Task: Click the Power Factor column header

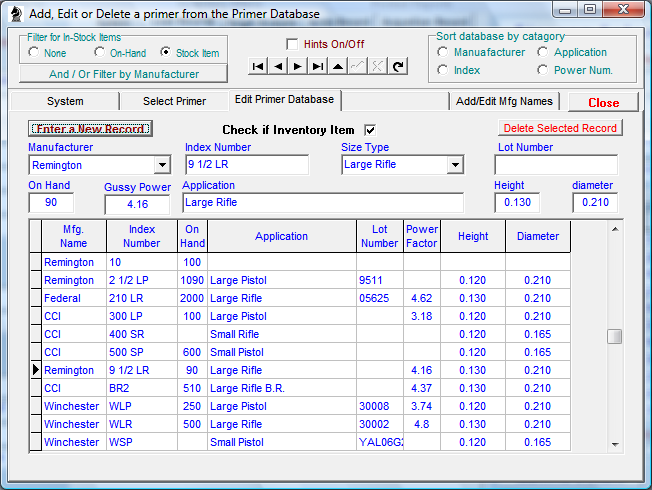Action: click(x=422, y=236)
